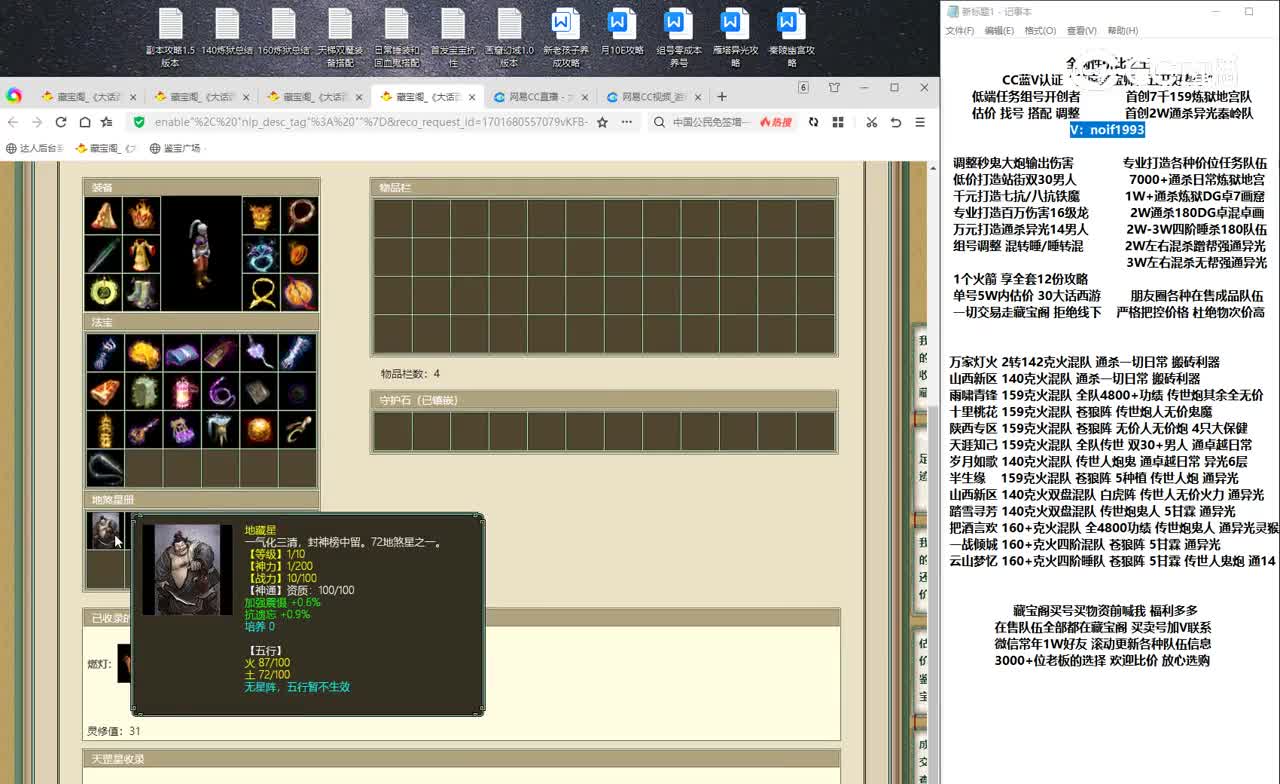Open Notepad 查看(V) menu
1280x784 pixels.
tap(1081, 31)
